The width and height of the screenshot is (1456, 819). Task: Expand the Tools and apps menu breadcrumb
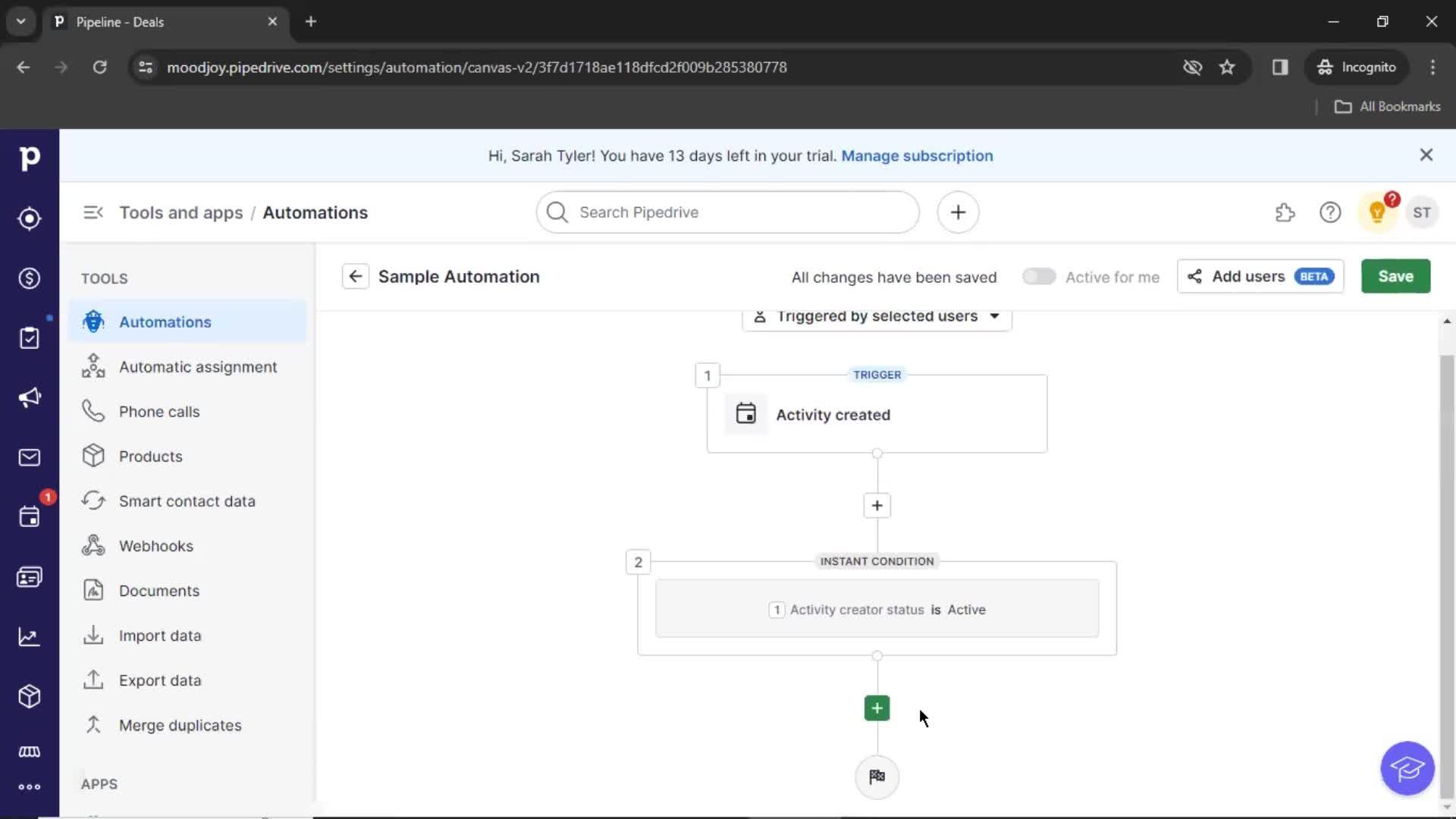(179, 211)
